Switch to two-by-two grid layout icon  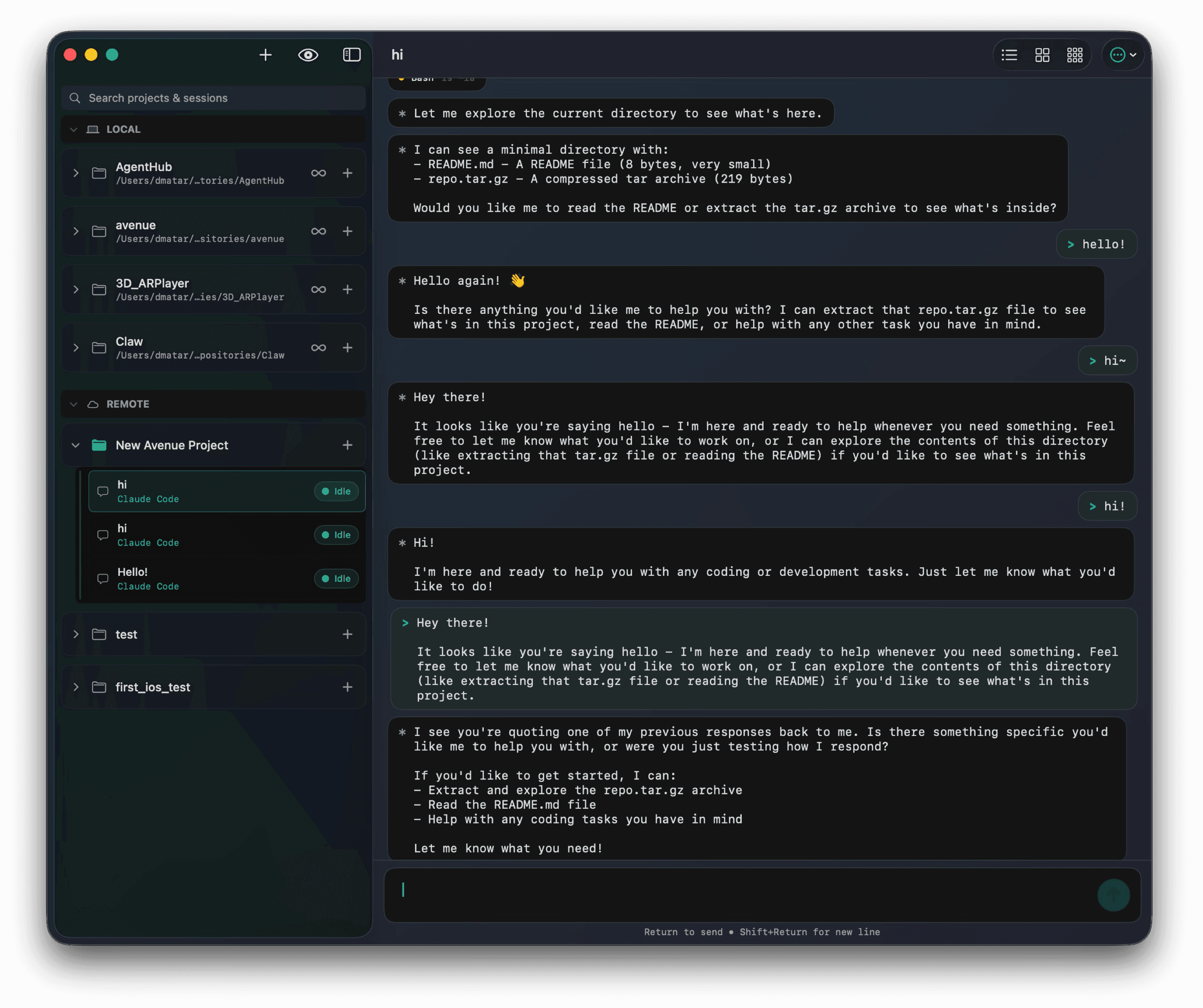click(1042, 55)
